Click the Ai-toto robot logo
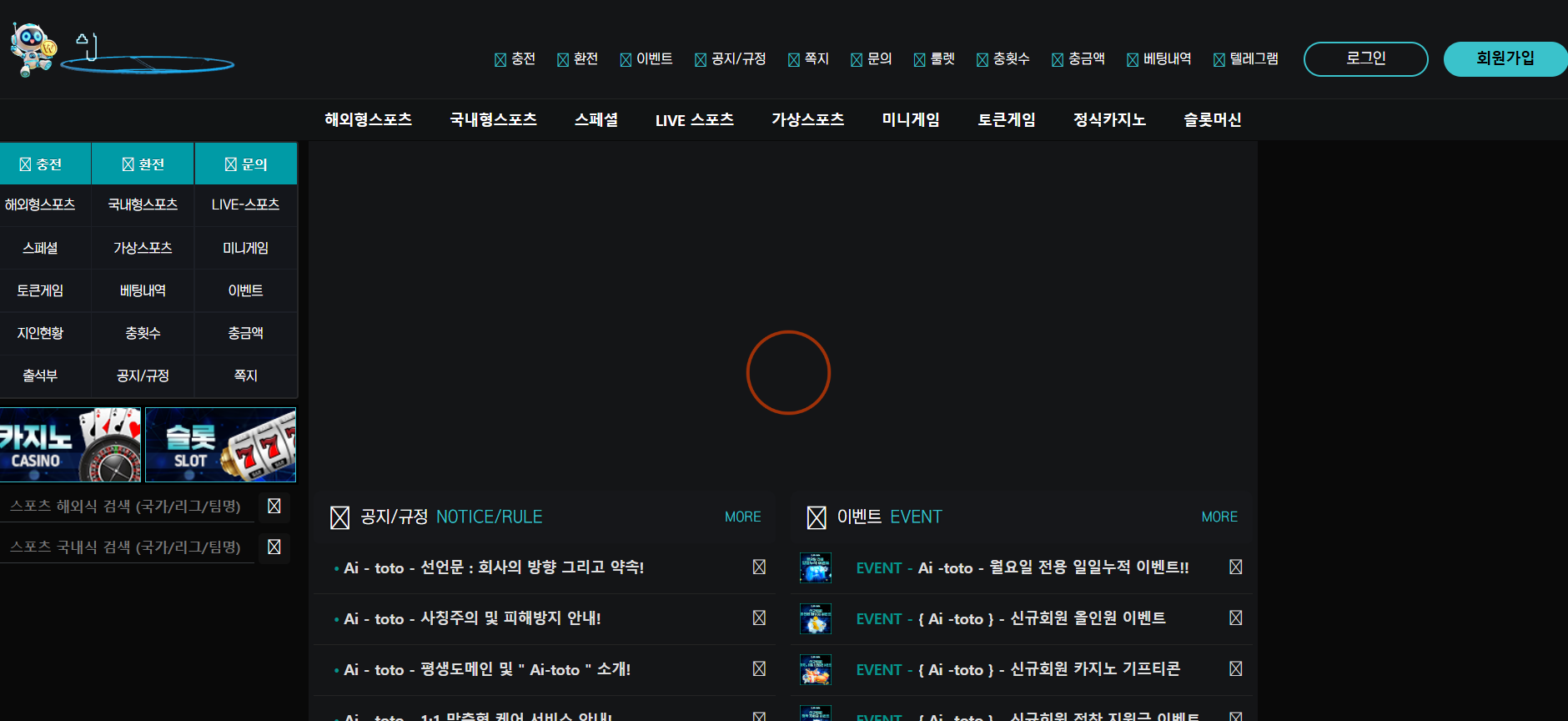The width and height of the screenshot is (1568, 721). click(33, 48)
